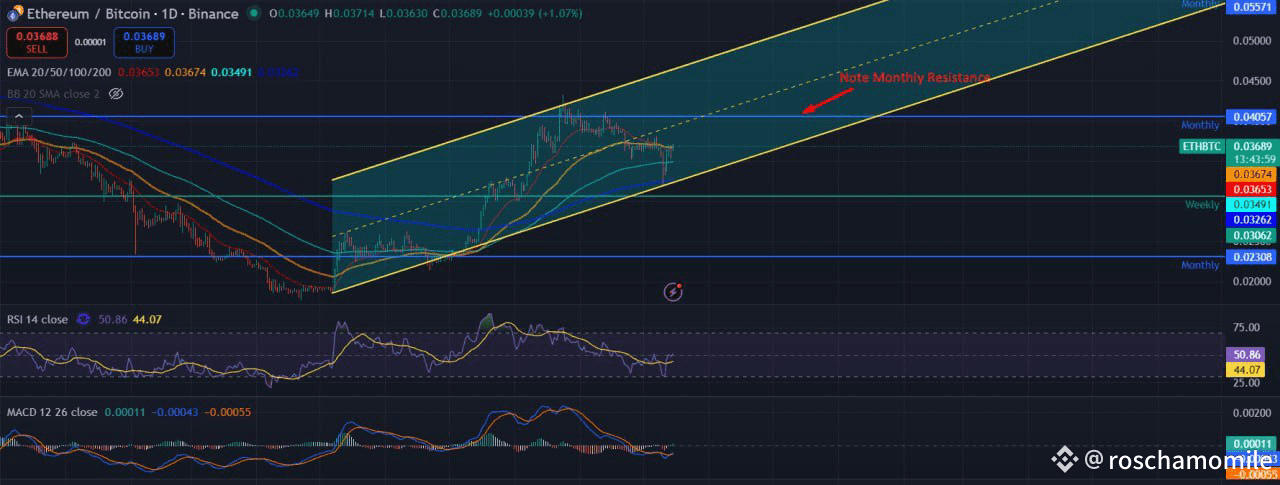Click the 'Note Monthly Resistance' text annotation
This screenshot has height=485, width=1280.
[x=915, y=77]
